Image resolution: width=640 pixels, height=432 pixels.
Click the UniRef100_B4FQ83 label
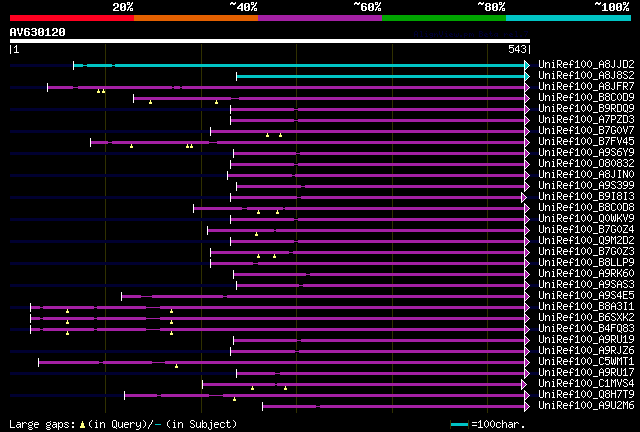coord(586,328)
